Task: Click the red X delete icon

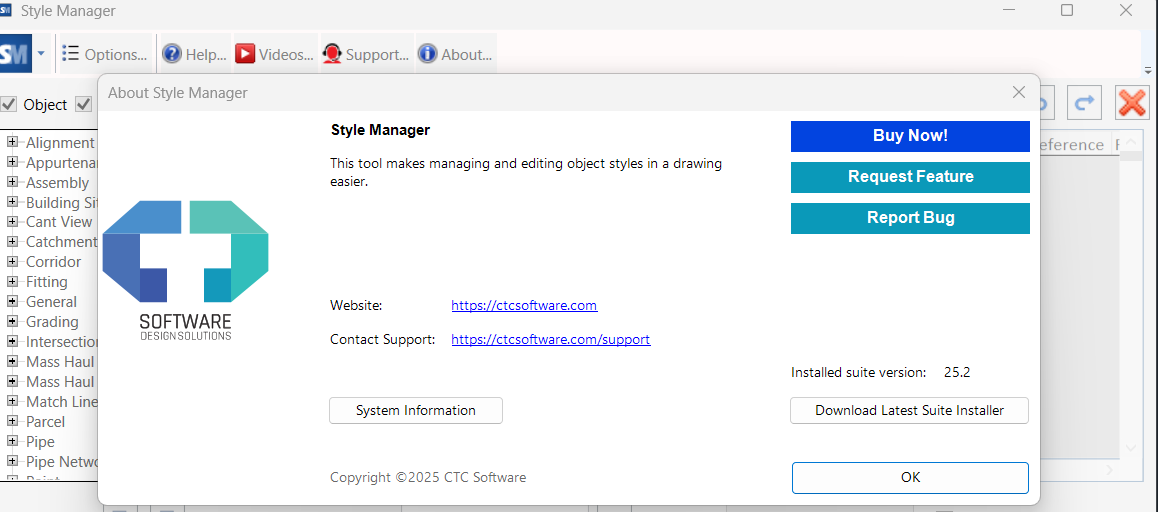Action: (x=1132, y=103)
